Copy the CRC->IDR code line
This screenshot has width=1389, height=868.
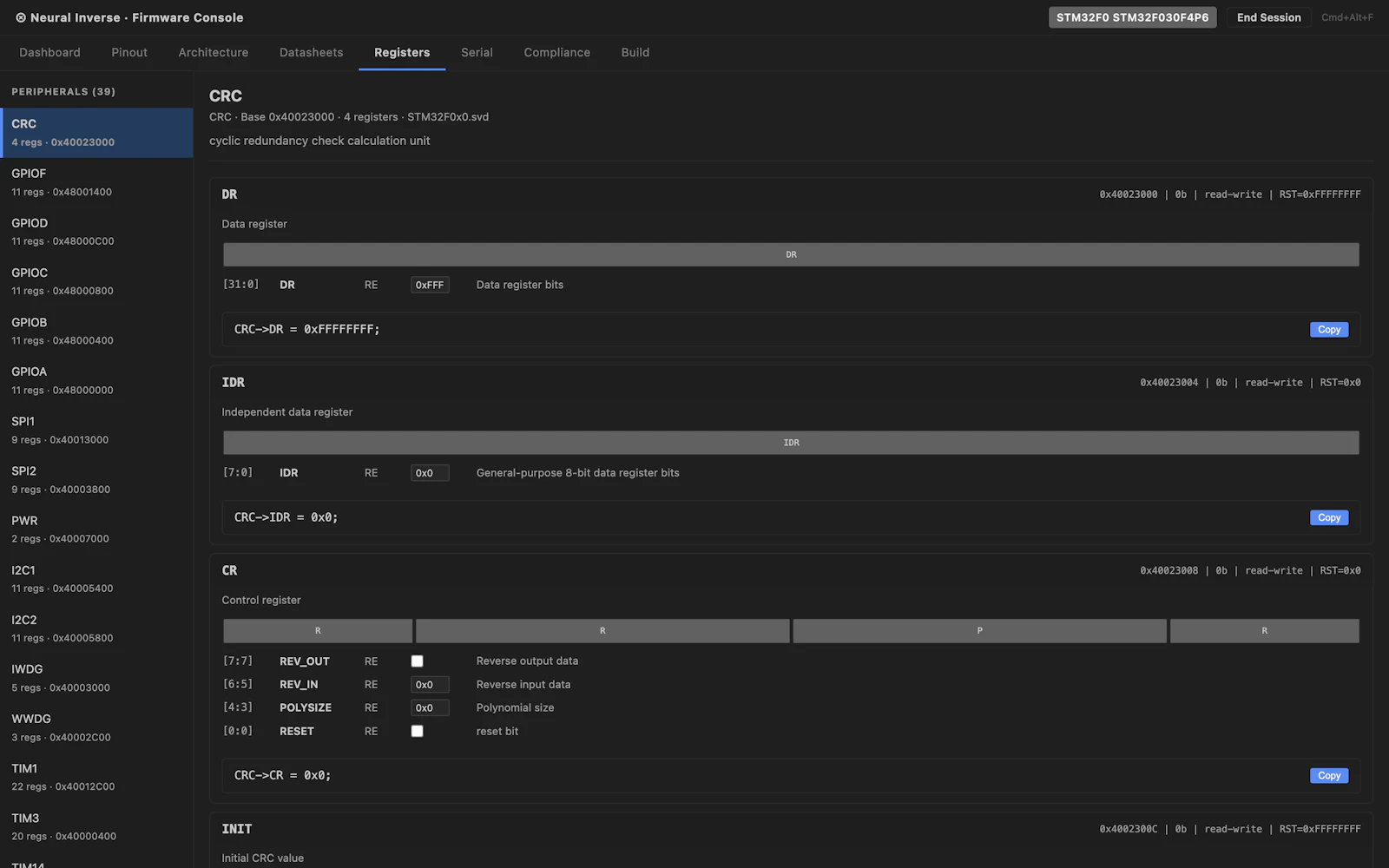pyautogui.click(x=1329, y=518)
